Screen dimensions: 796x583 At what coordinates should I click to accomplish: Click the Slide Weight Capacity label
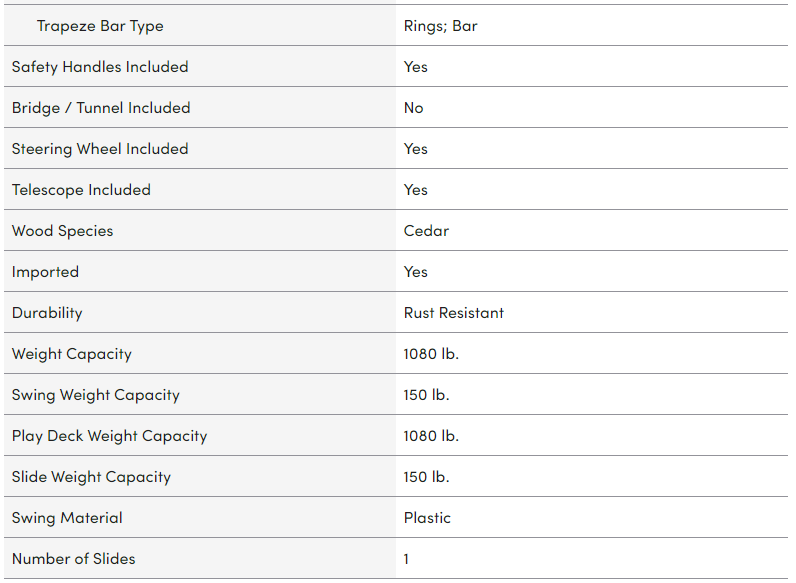91,477
